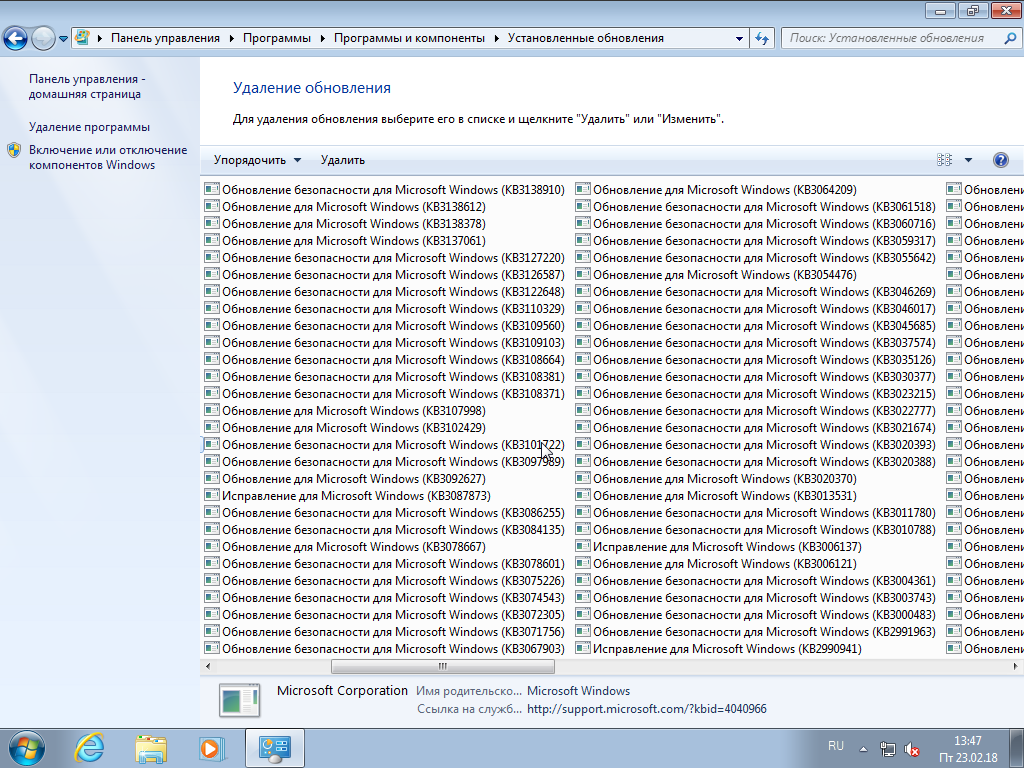
Task: Click icon of update KB3020370
Action: 583,478
